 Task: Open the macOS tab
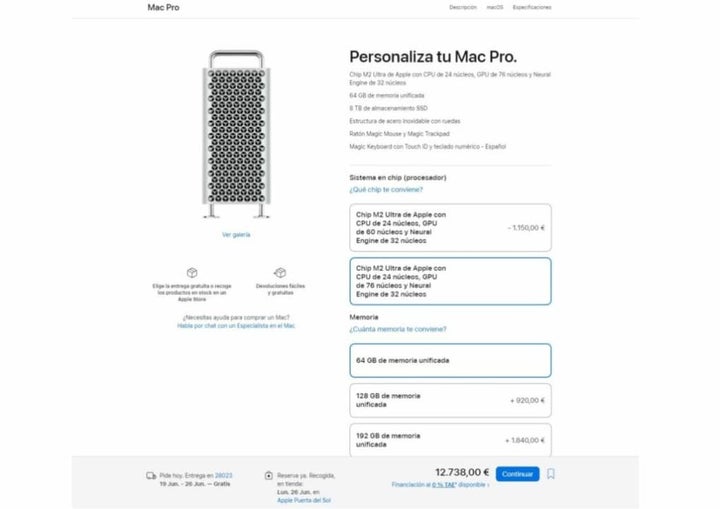pos(494,7)
